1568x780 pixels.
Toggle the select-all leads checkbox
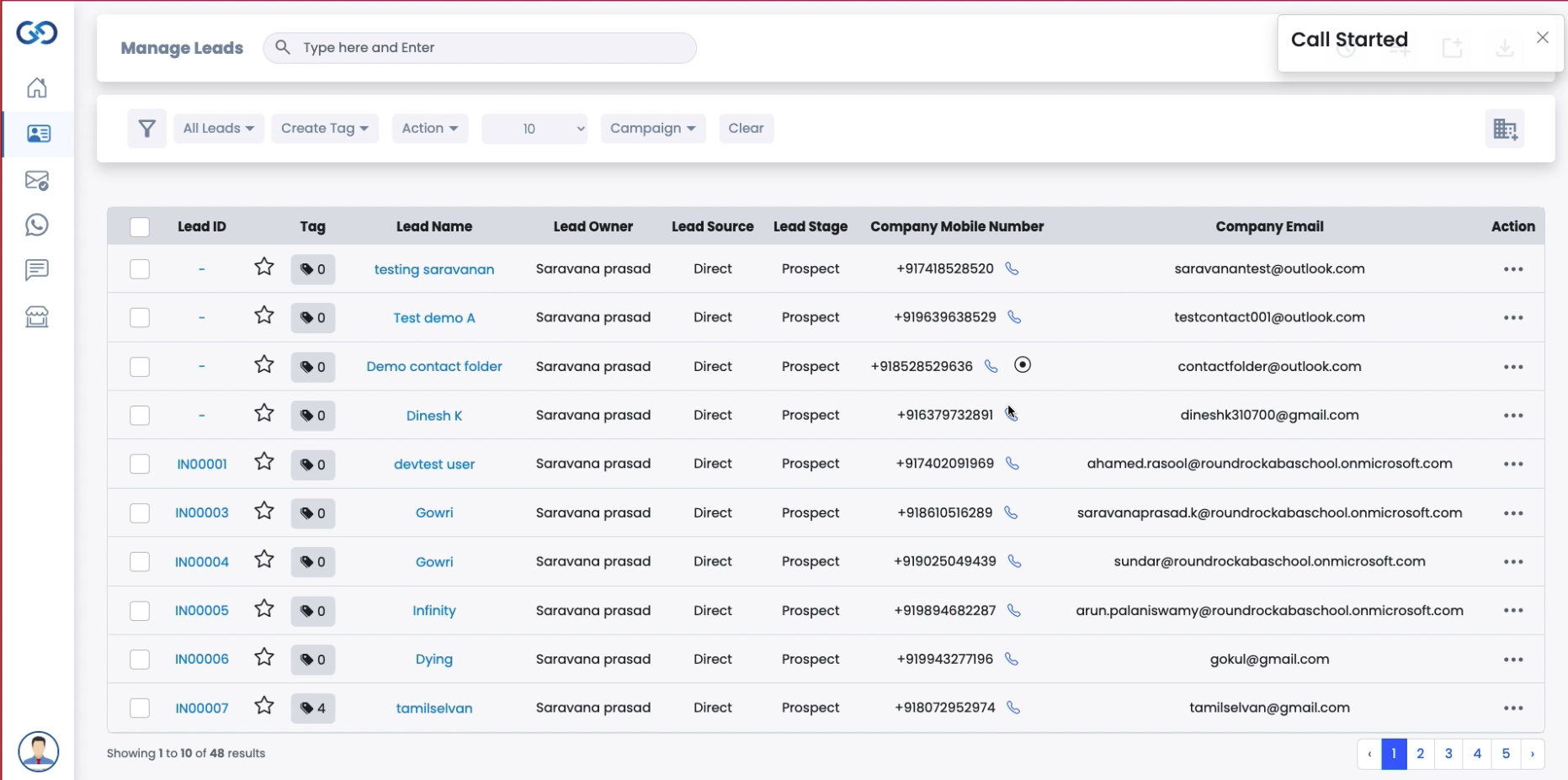(140, 227)
